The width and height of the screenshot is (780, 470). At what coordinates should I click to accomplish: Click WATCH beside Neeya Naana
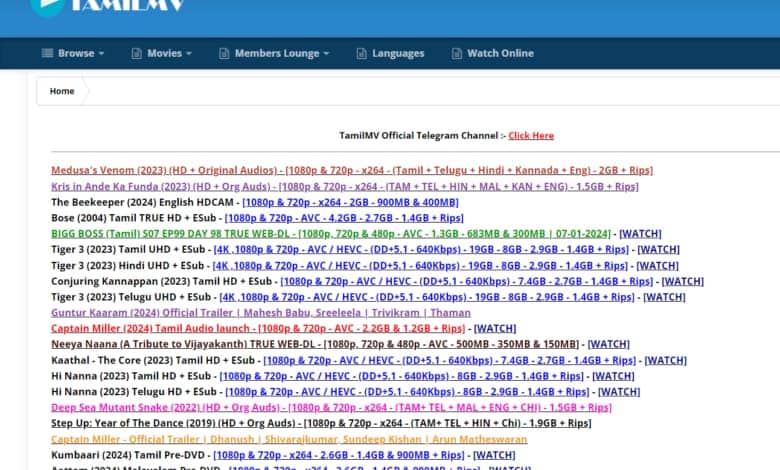609,344
